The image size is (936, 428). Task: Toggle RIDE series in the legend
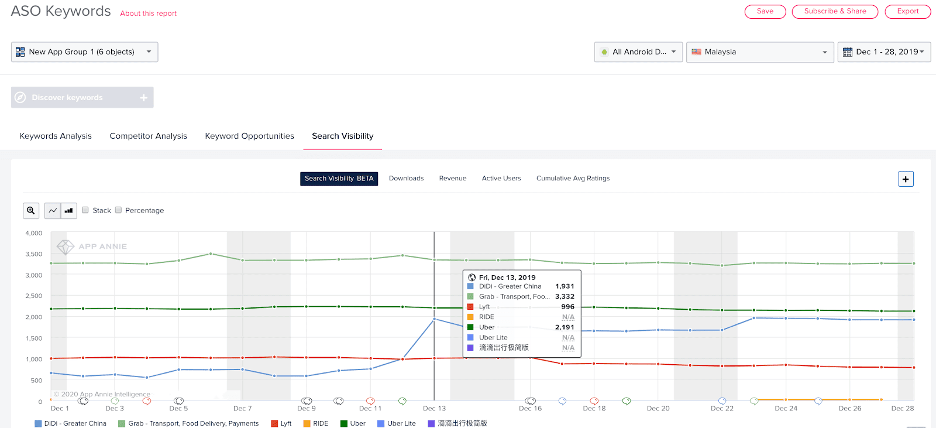[316, 423]
